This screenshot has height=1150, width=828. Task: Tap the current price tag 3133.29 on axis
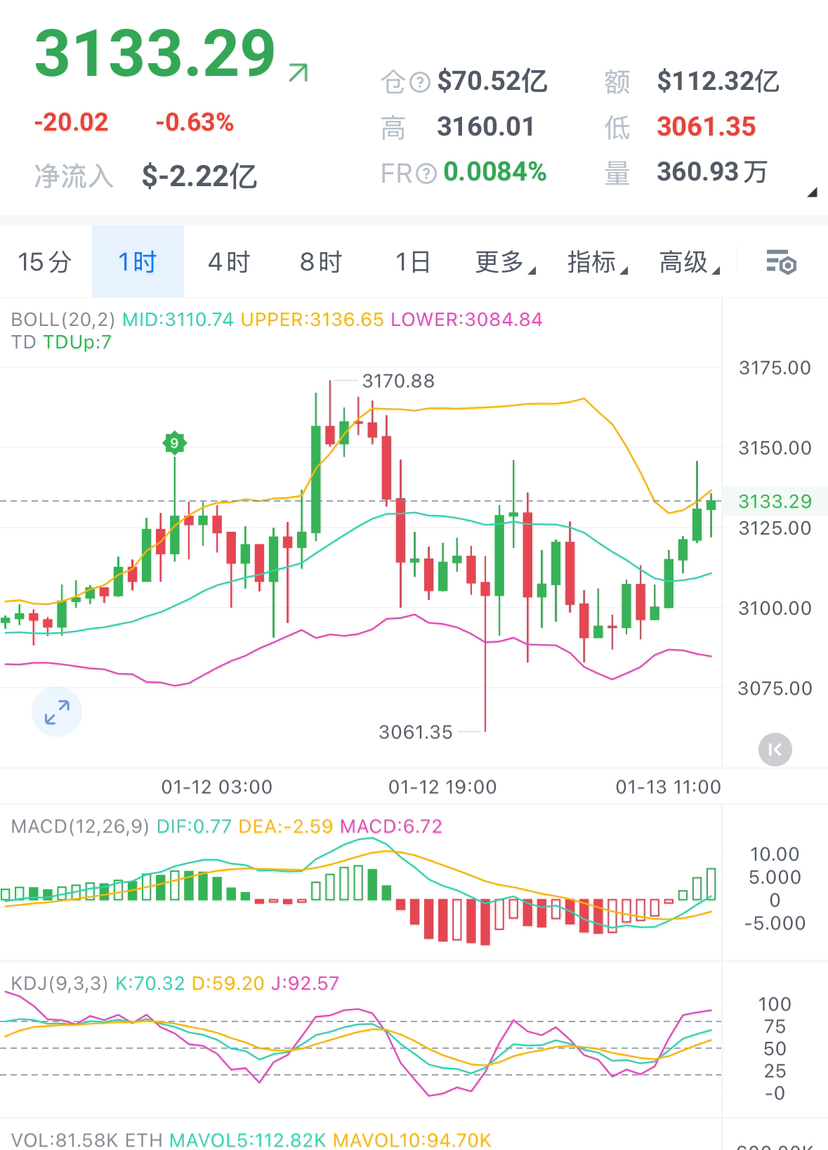click(x=775, y=501)
